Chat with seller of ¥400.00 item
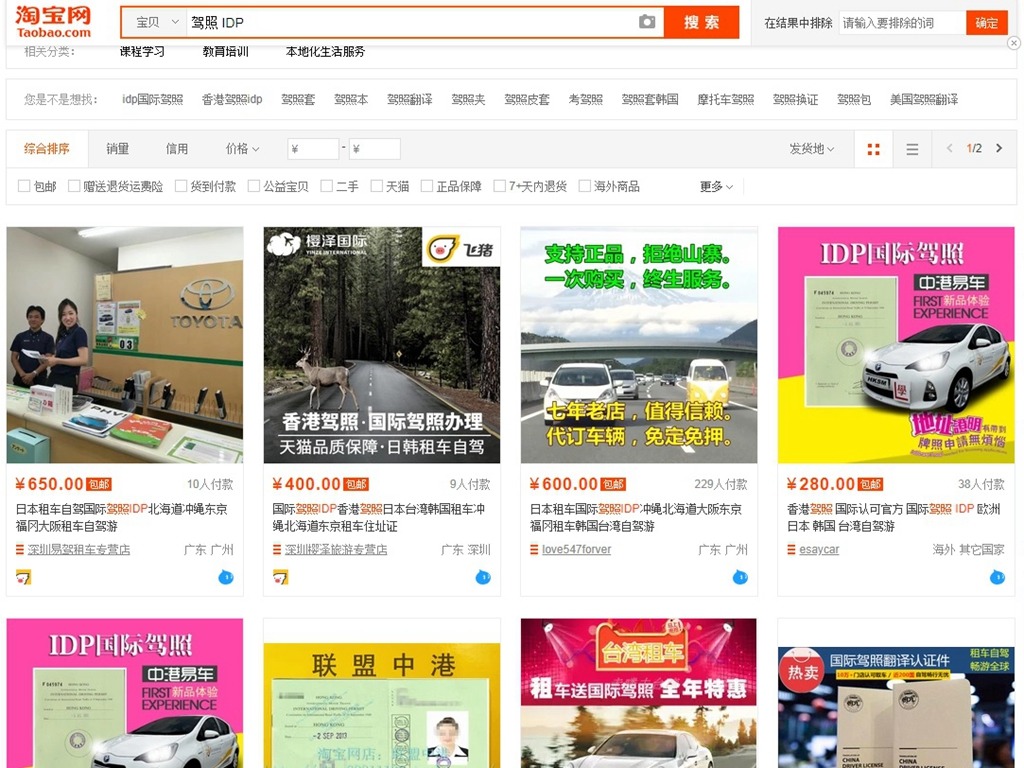1024x768 pixels. coord(483,577)
